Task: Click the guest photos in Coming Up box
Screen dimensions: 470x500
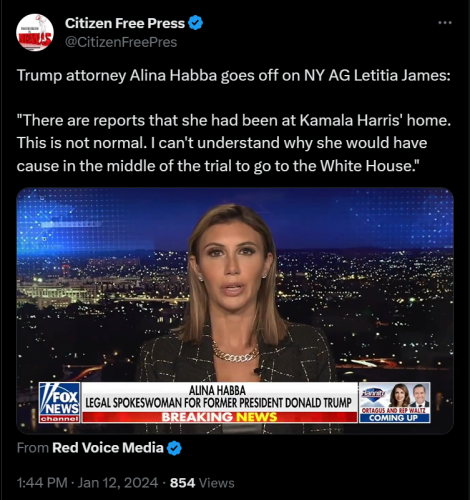Action: pyautogui.click(x=409, y=395)
